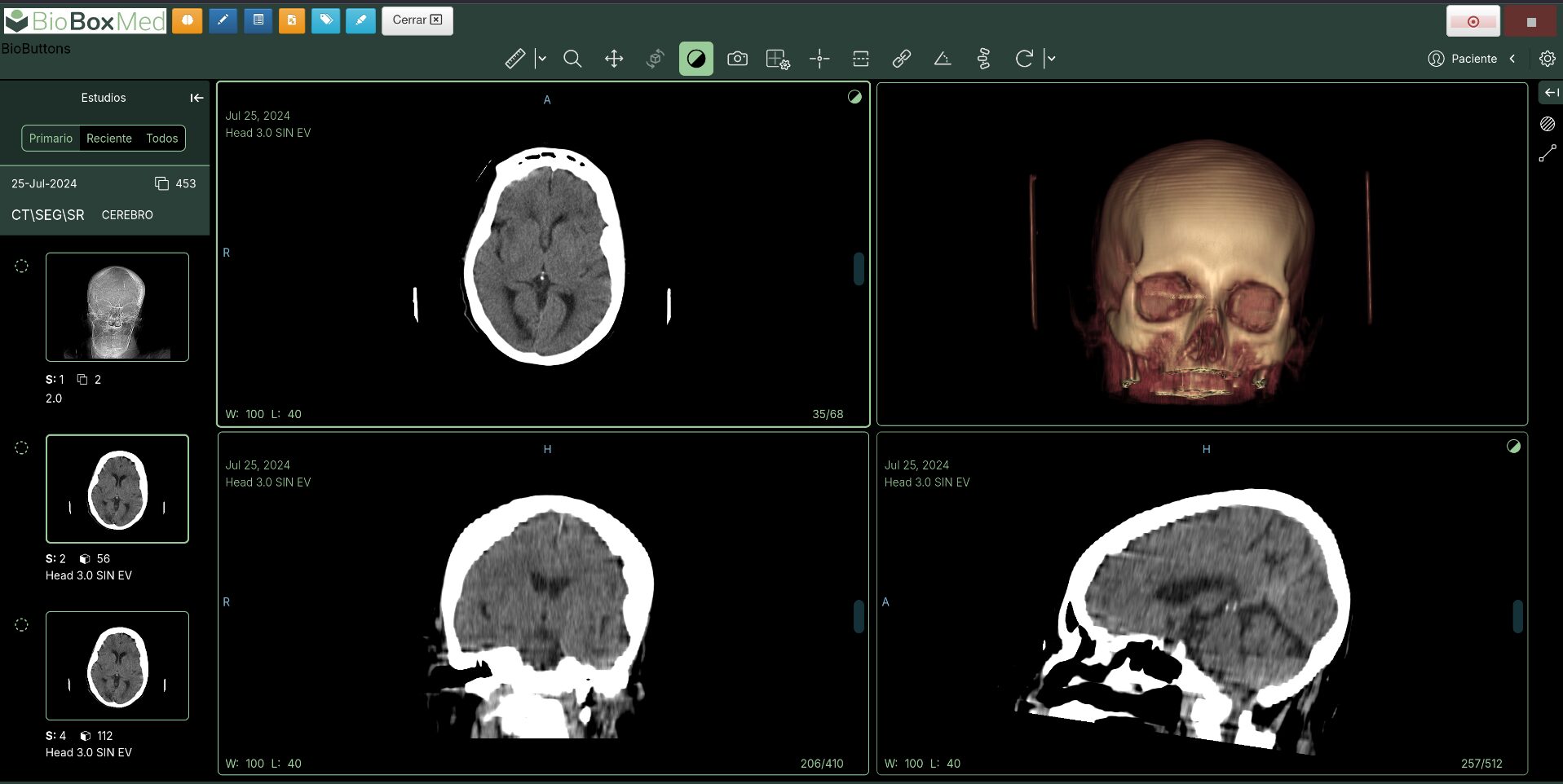This screenshot has width=1563, height=784.
Task: Click the blue tags icon button
Action: pyautogui.click(x=325, y=20)
